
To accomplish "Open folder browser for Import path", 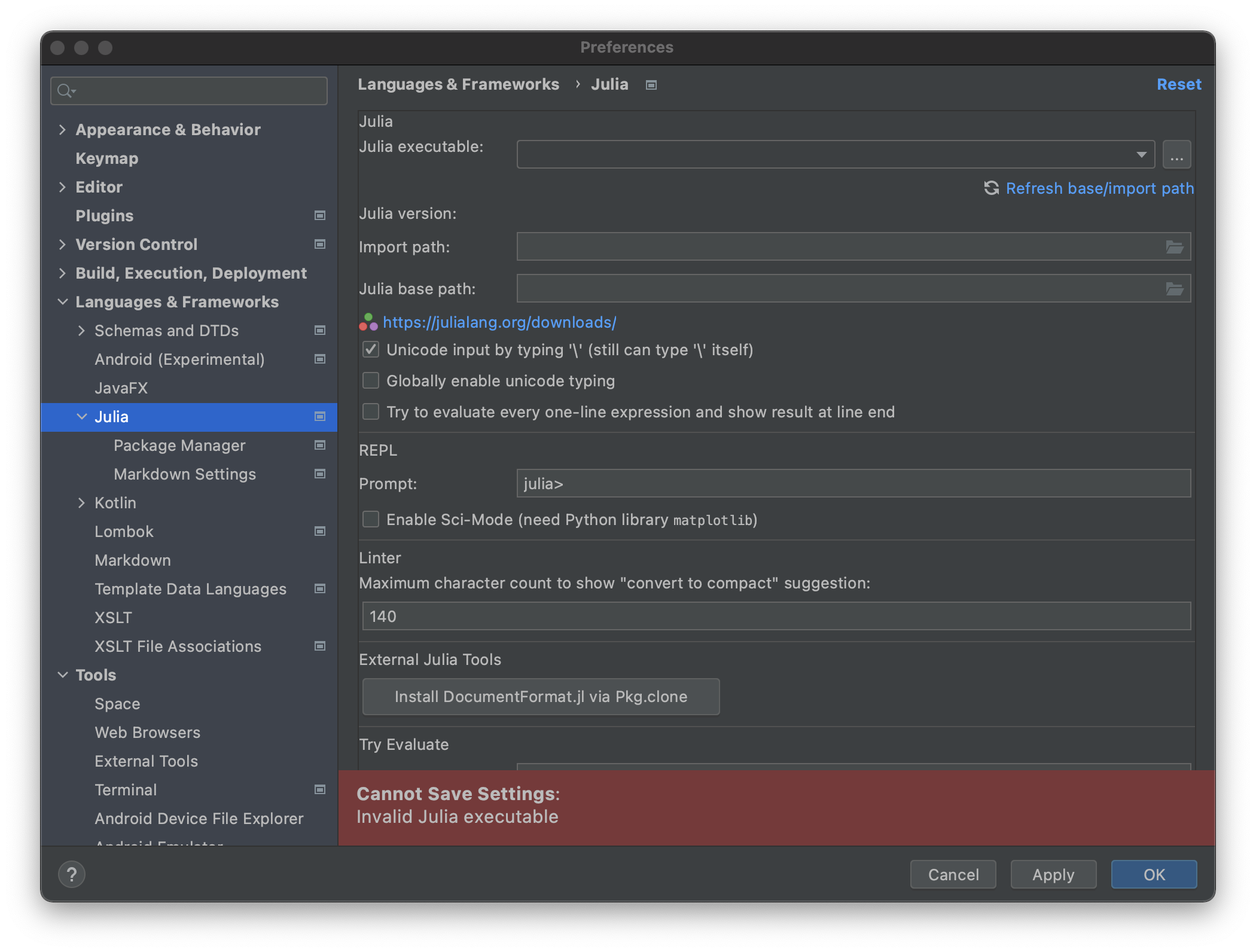I will point(1176,246).
